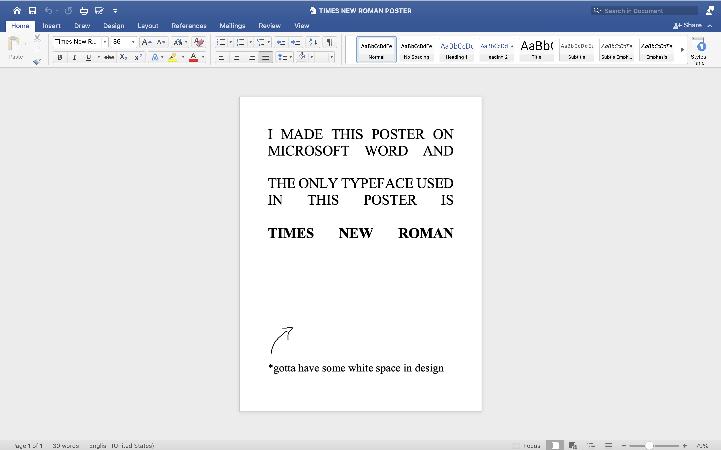Start a bulleted list

[221, 42]
